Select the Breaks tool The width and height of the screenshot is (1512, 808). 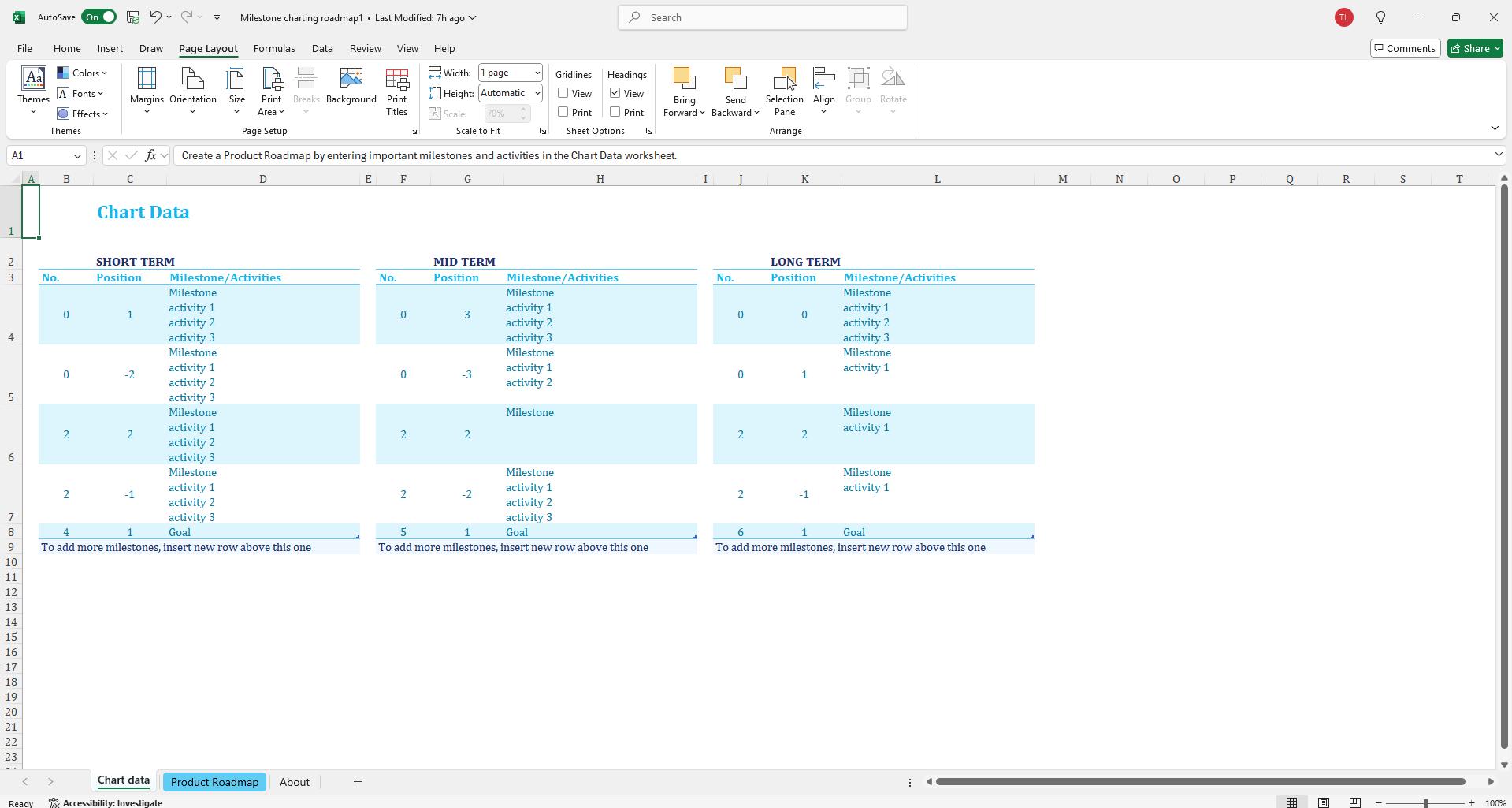coord(306,88)
